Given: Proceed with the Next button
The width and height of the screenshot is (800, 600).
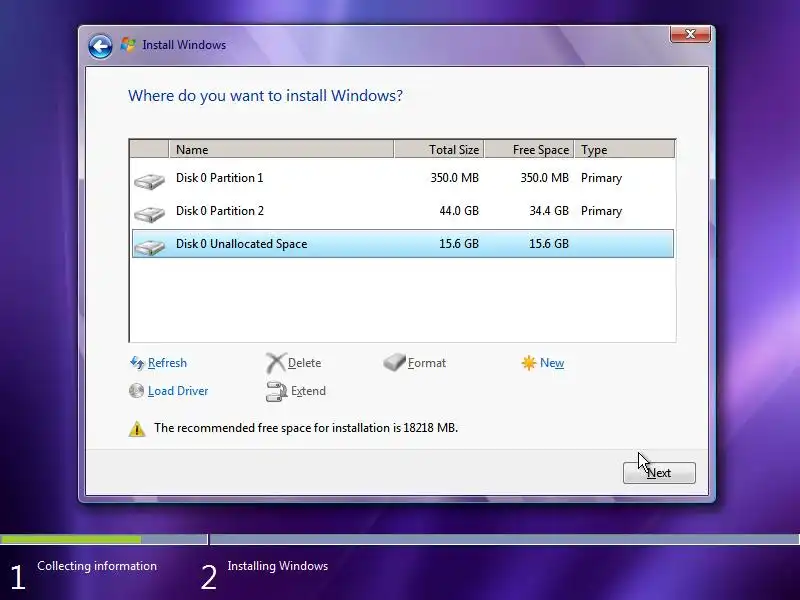Looking at the screenshot, I should click(659, 473).
